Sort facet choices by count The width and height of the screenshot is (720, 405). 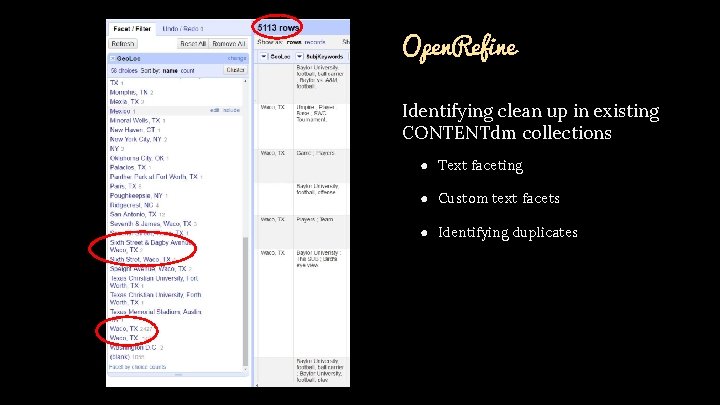click(187, 71)
